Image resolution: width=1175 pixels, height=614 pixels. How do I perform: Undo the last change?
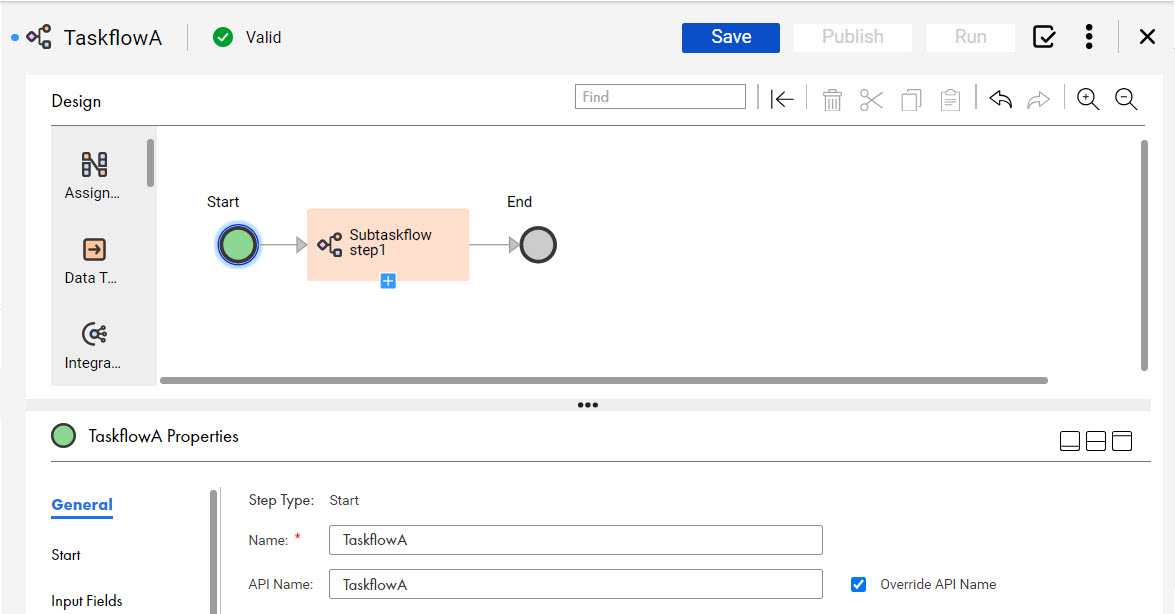[x=1000, y=99]
